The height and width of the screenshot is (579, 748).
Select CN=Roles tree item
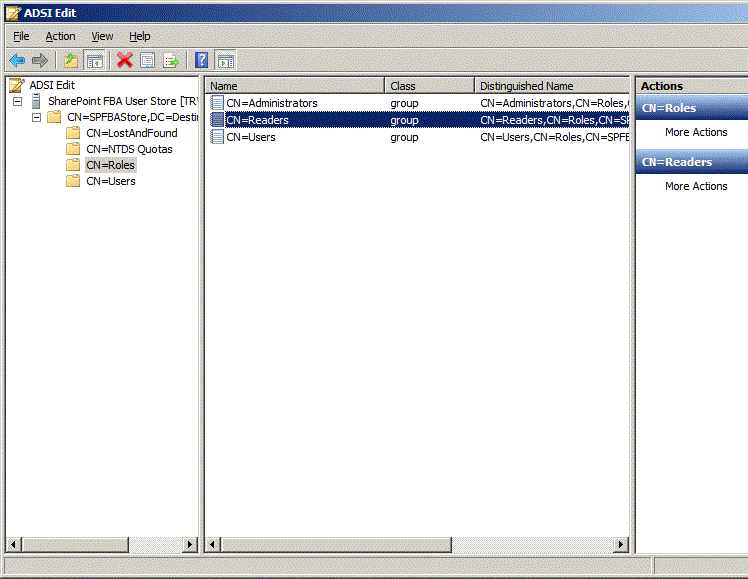click(x=111, y=165)
